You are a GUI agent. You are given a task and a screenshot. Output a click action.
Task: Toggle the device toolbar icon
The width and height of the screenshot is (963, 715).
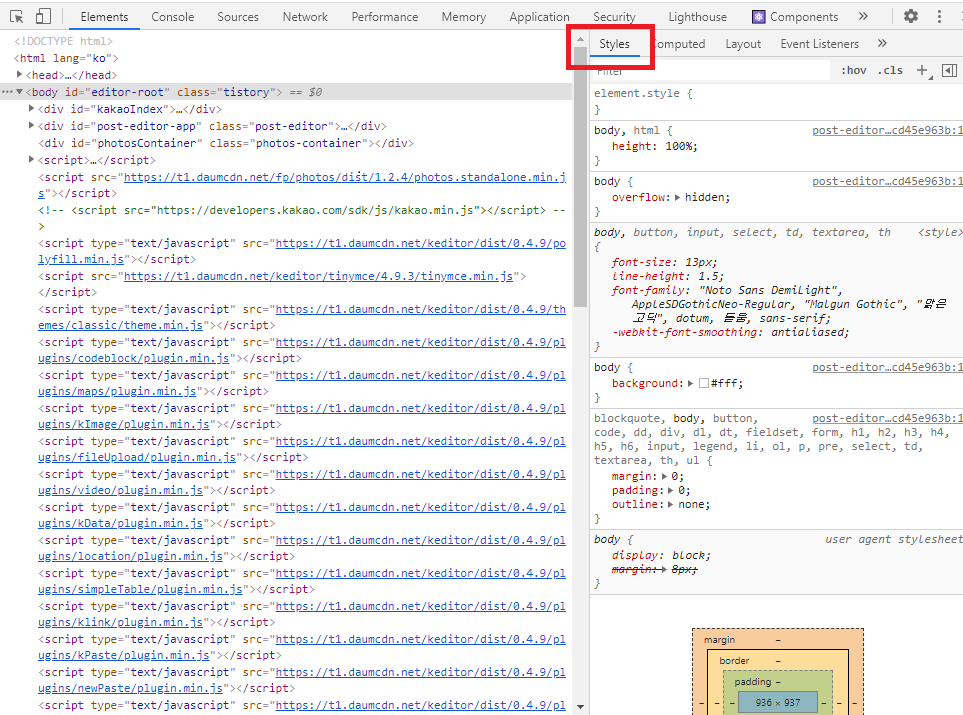43,17
